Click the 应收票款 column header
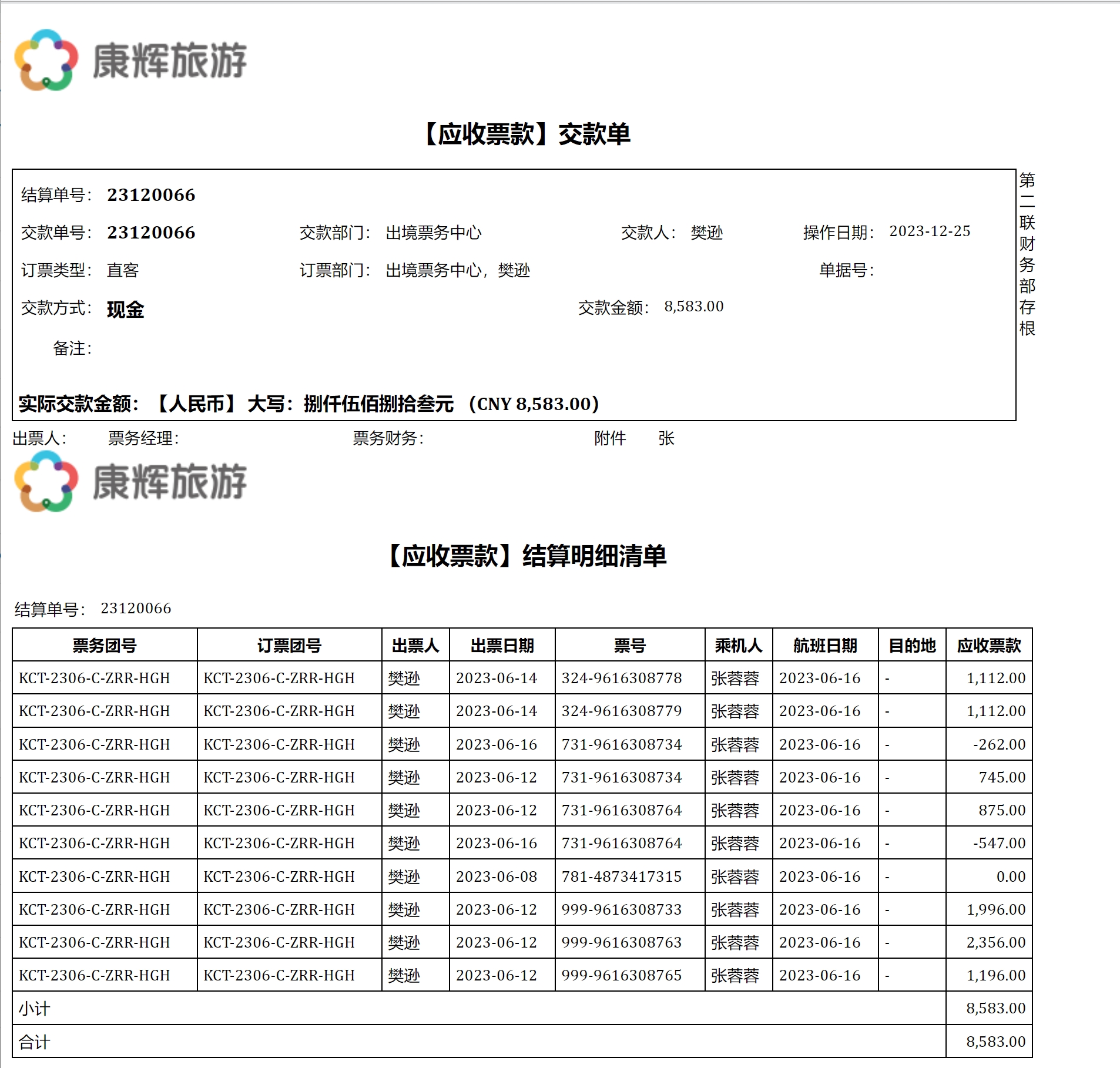Image resolution: width=1120 pixels, height=1068 pixels. pyautogui.click(x=988, y=646)
